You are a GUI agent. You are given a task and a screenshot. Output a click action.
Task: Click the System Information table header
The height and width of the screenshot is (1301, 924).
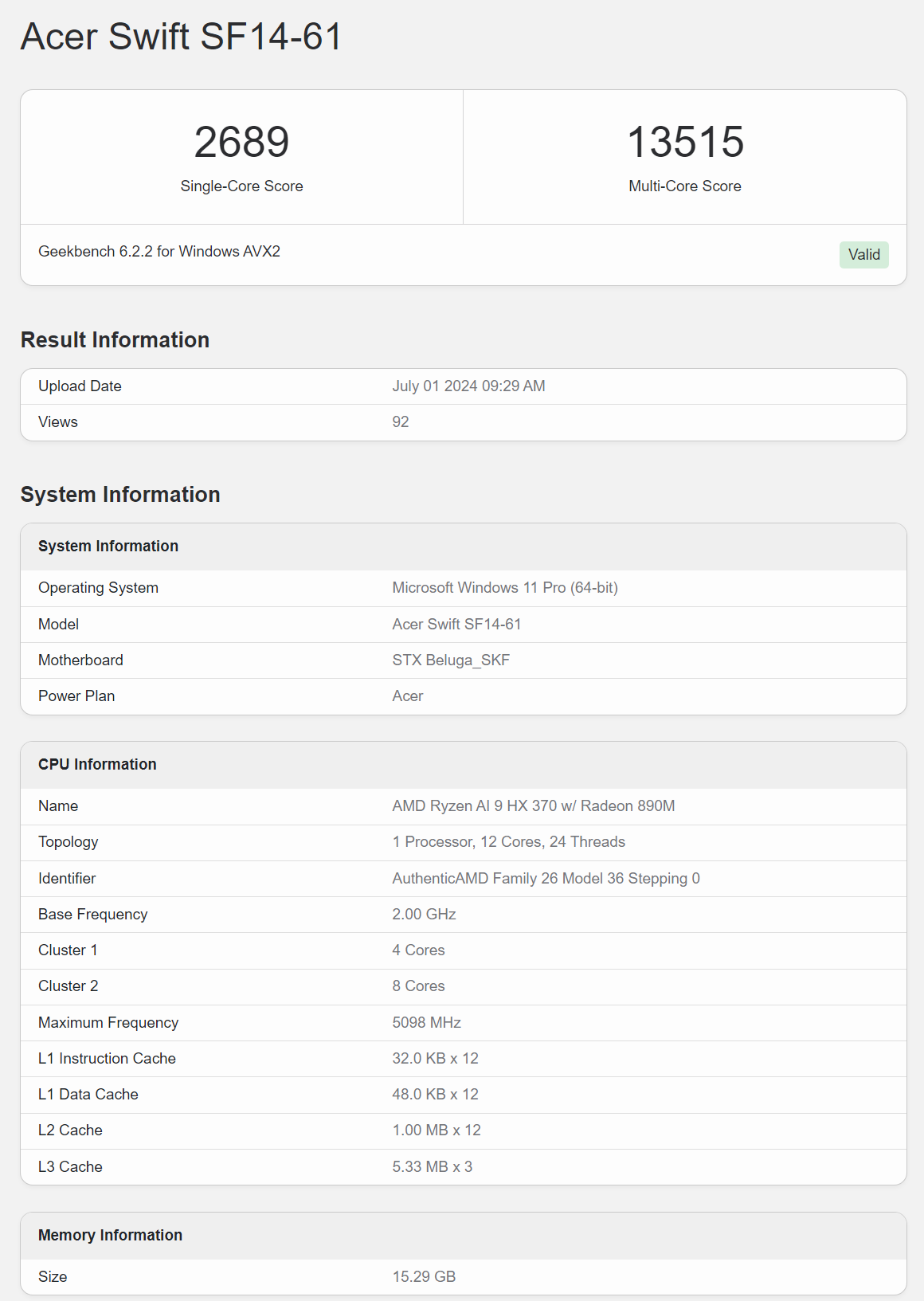click(x=108, y=547)
